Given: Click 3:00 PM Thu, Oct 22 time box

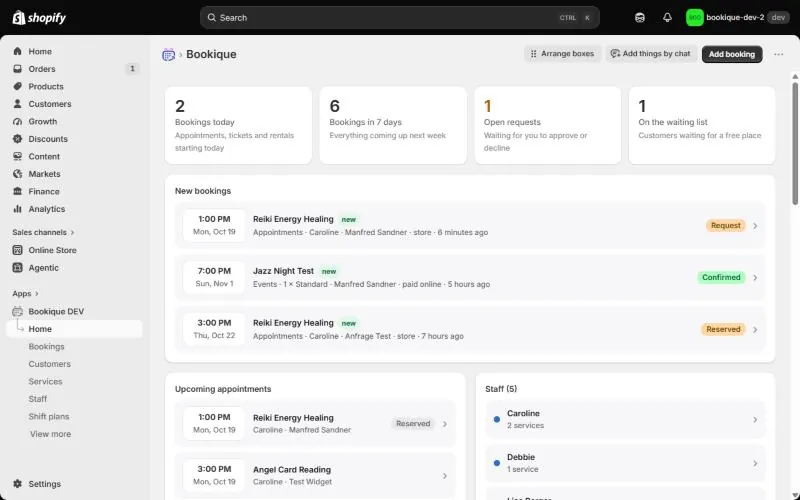Looking at the screenshot, I should pyautogui.click(x=214, y=329).
